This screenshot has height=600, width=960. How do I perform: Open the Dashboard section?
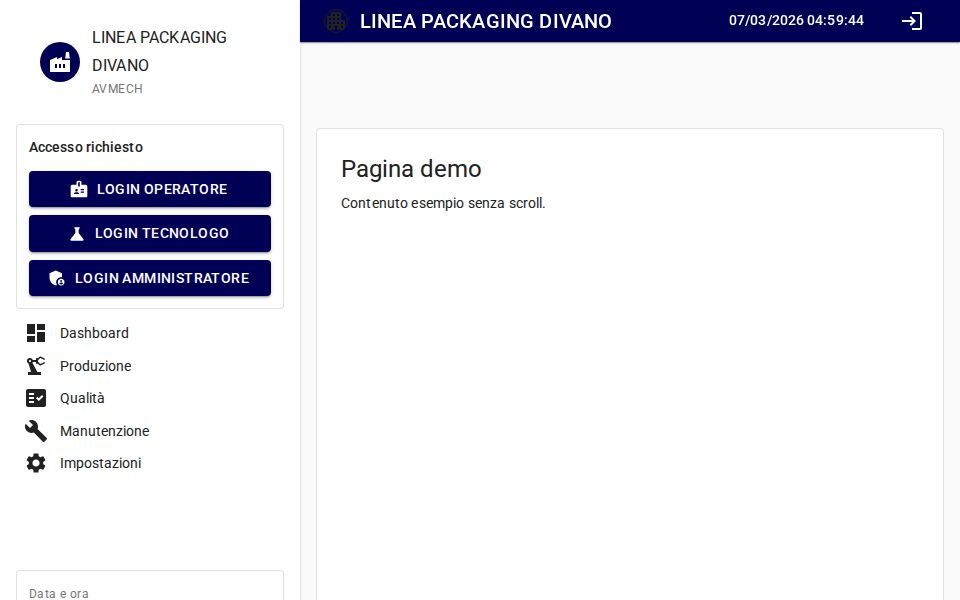tap(94, 333)
